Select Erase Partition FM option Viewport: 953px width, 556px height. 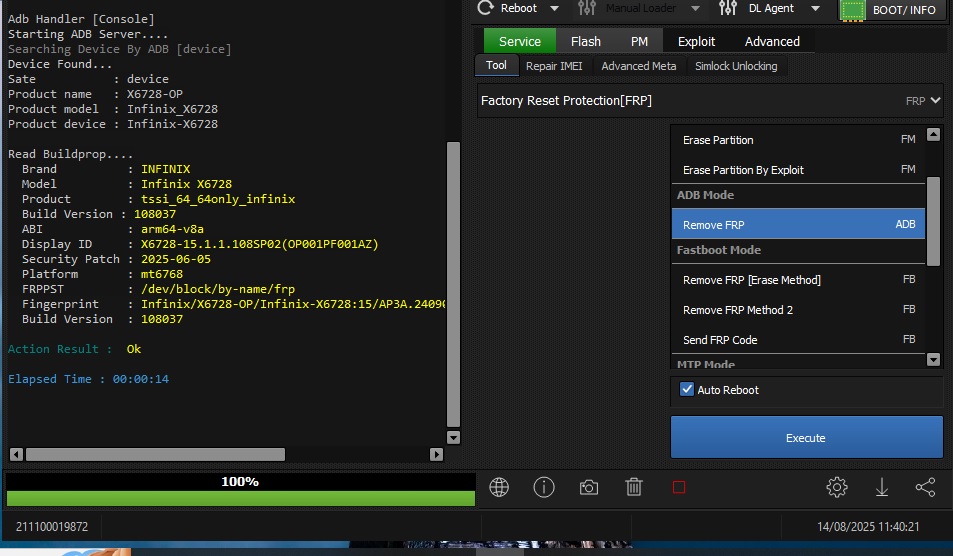tap(799, 140)
